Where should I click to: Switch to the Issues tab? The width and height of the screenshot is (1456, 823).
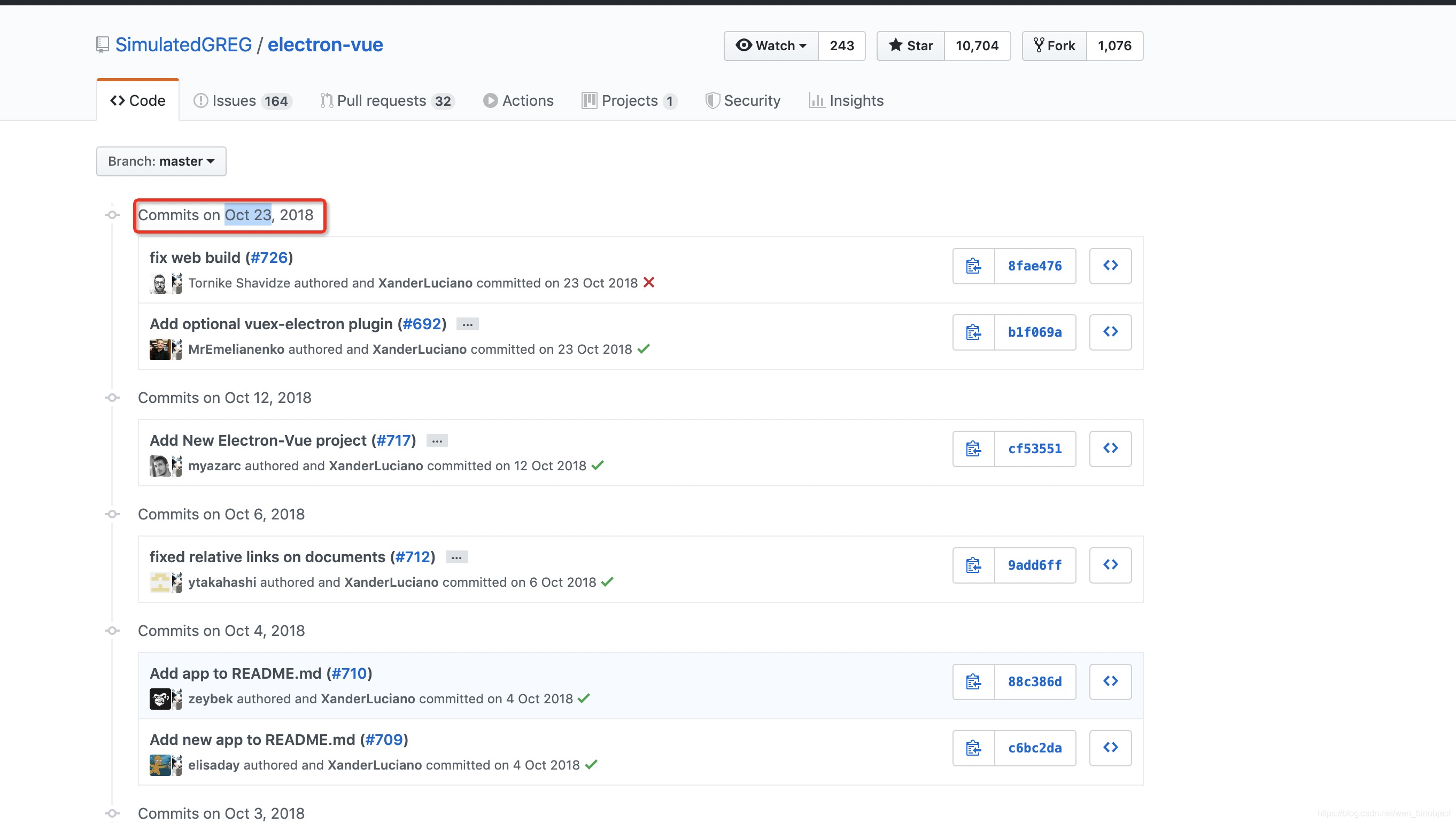pos(242,100)
